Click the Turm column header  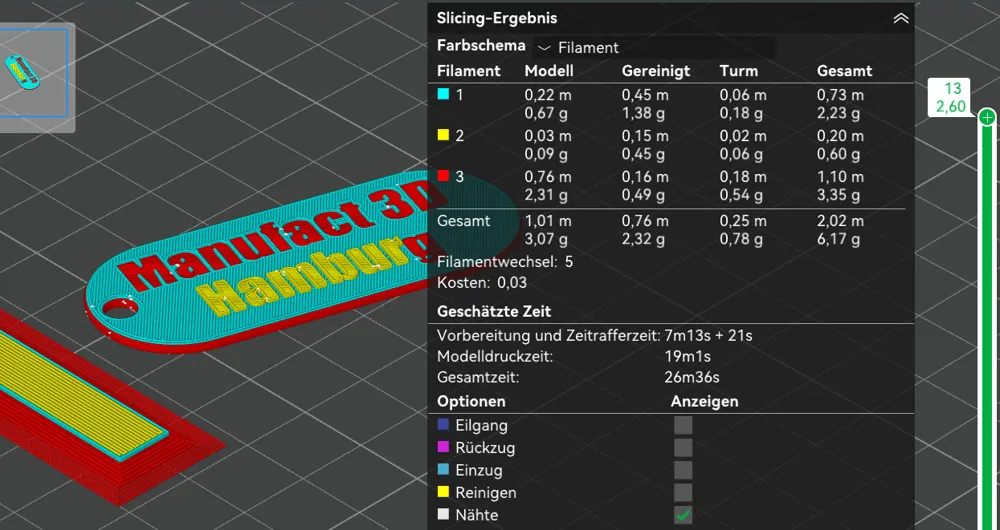pyautogui.click(x=739, y=71)
